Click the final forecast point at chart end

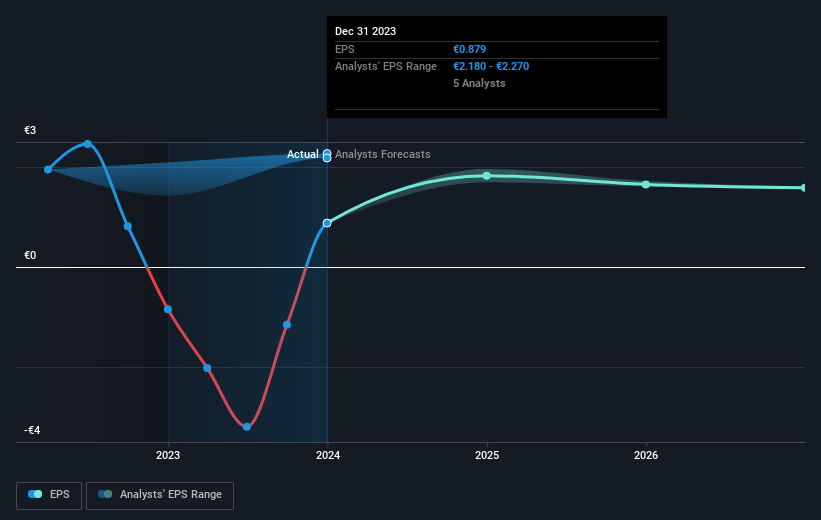coord(804,187)
